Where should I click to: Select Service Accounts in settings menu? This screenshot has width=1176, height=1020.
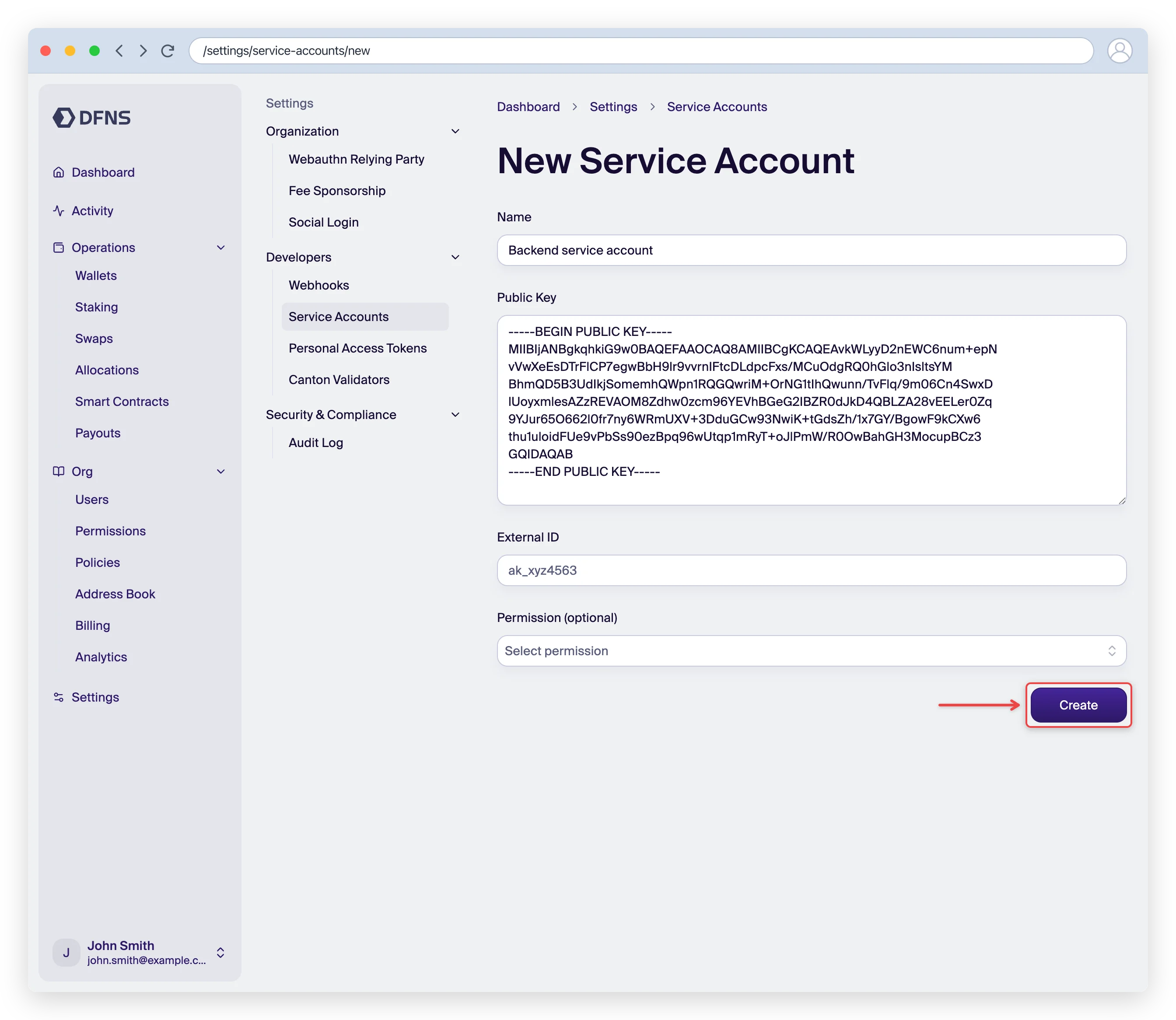point(365,317)
